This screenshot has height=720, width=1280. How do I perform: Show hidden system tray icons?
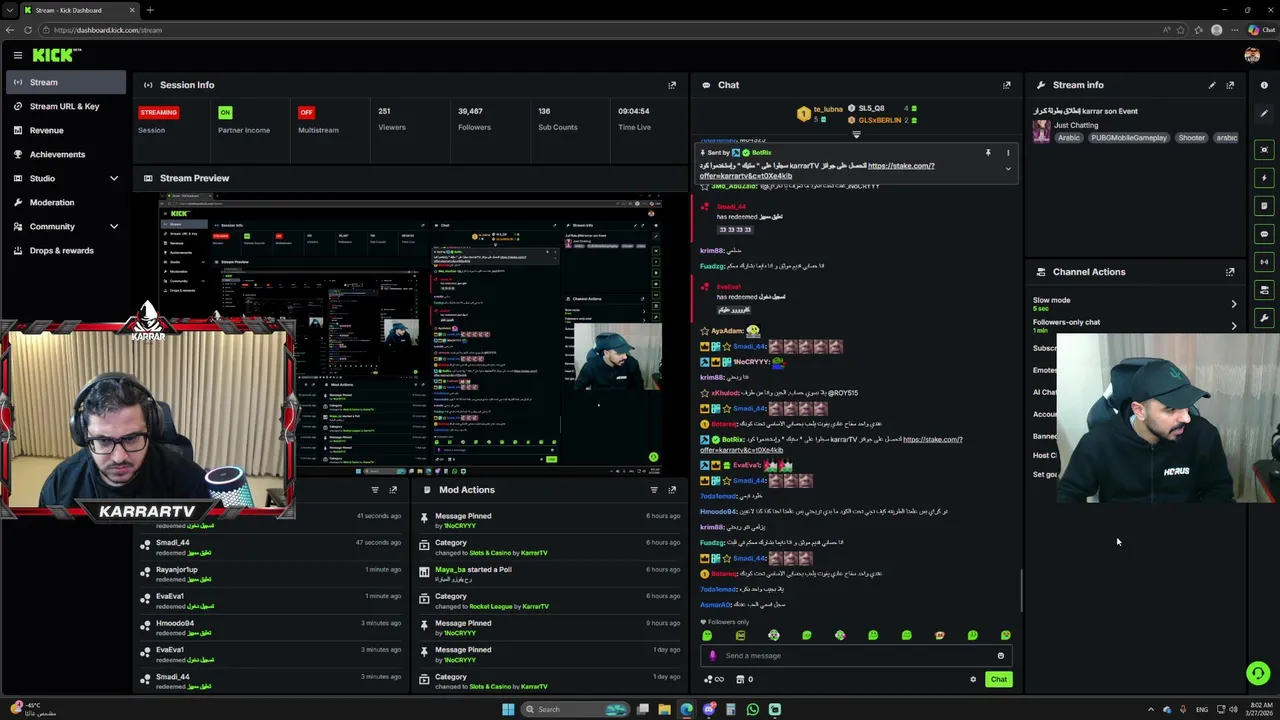pos(1151,710)
